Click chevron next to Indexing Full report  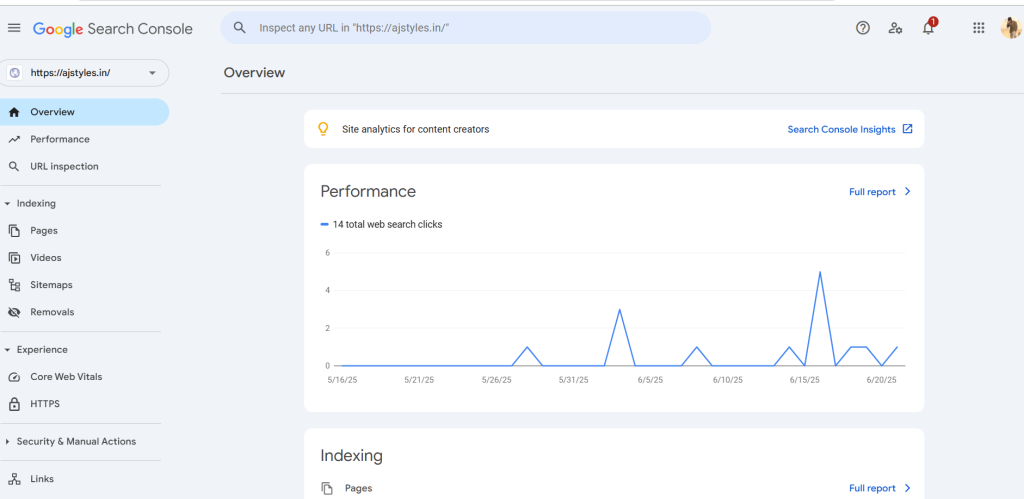click(x=907, y=488)
